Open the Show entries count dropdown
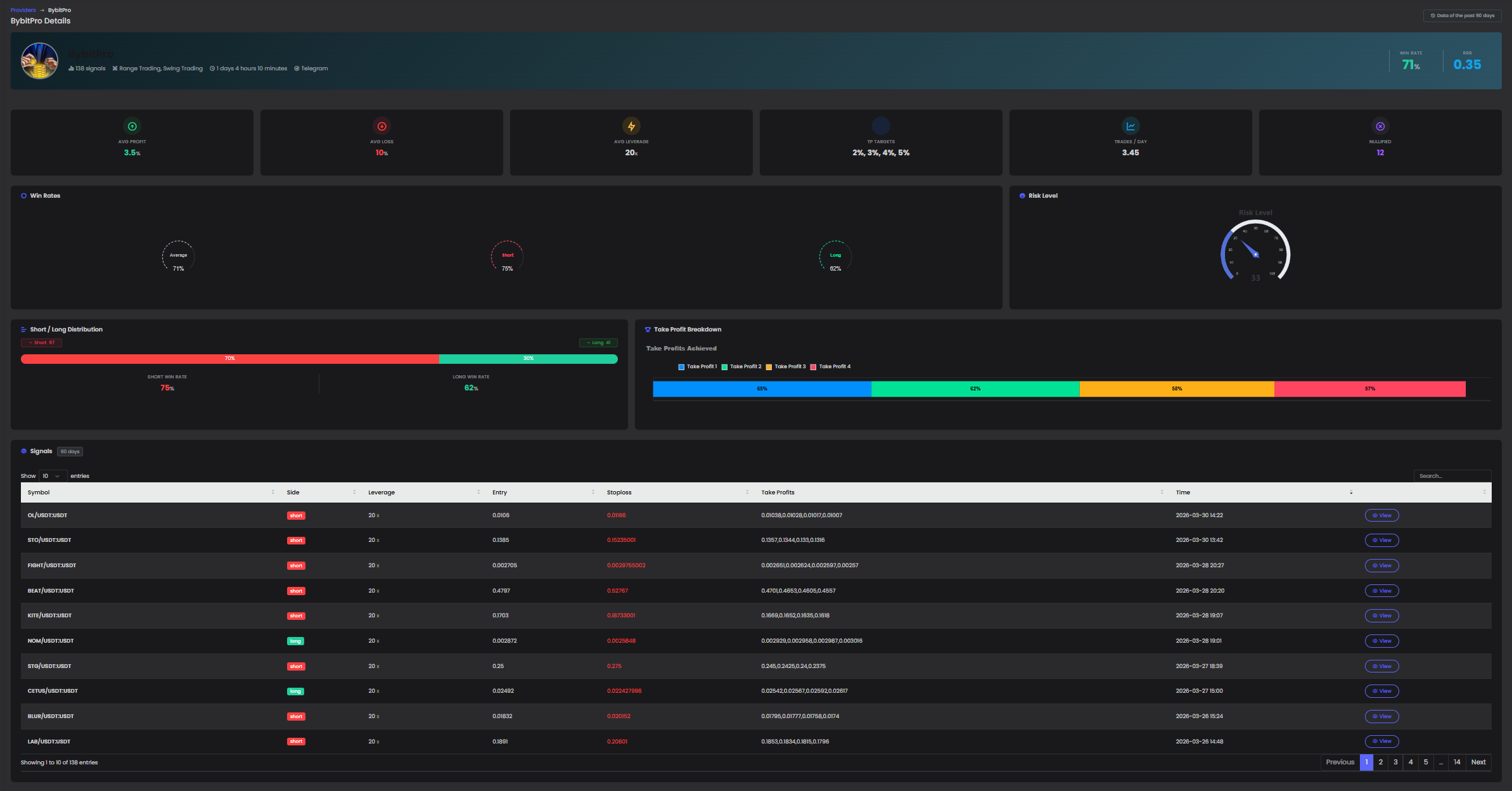 (x=52, y=476)
